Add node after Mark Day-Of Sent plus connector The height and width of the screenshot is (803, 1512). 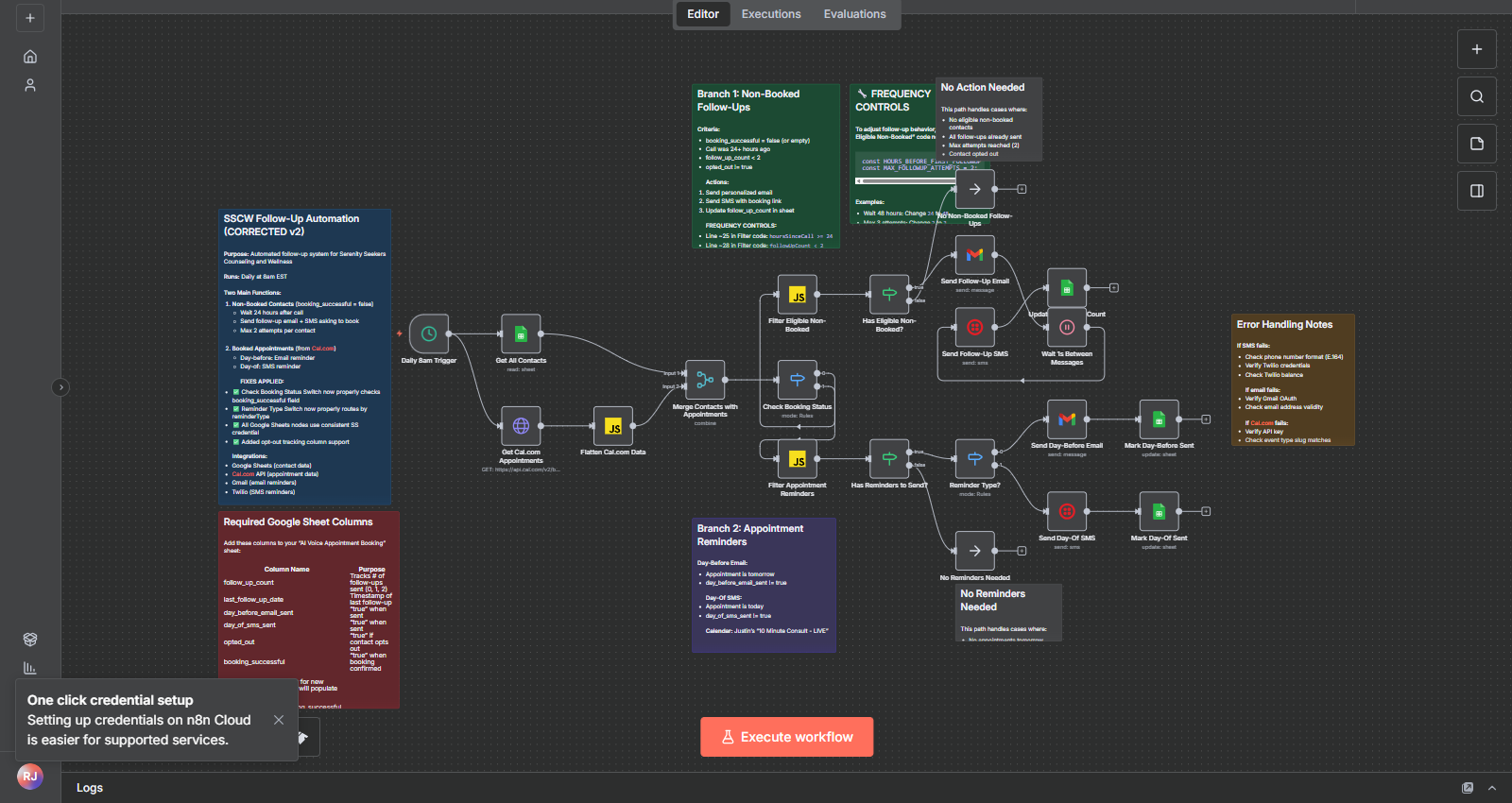(1206, 511)
